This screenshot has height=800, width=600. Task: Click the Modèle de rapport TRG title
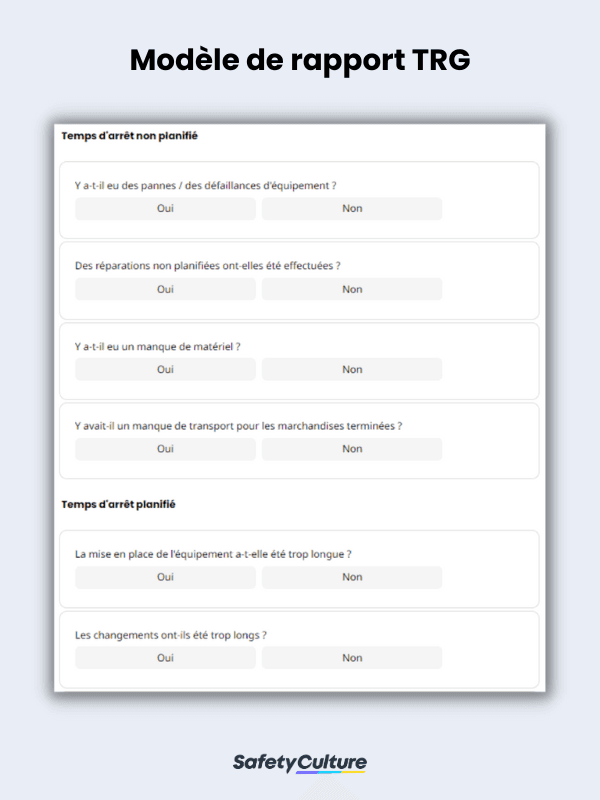coord(300,60)
